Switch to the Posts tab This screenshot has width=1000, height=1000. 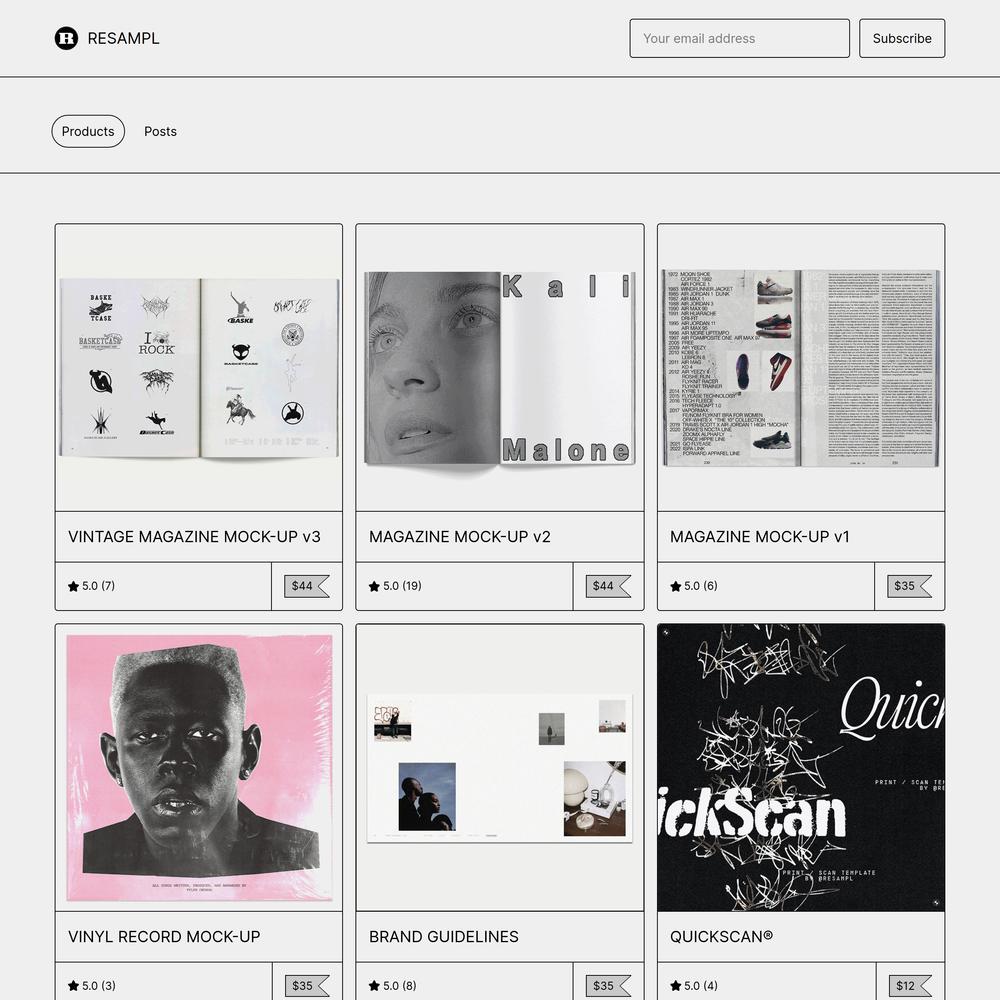160,131
